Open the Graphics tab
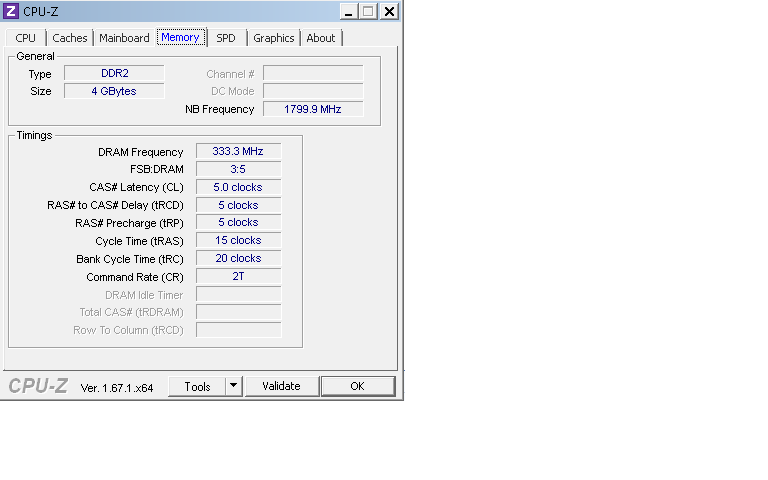Image resolution: width=768 pixels, height=480 pixels. 273,38
